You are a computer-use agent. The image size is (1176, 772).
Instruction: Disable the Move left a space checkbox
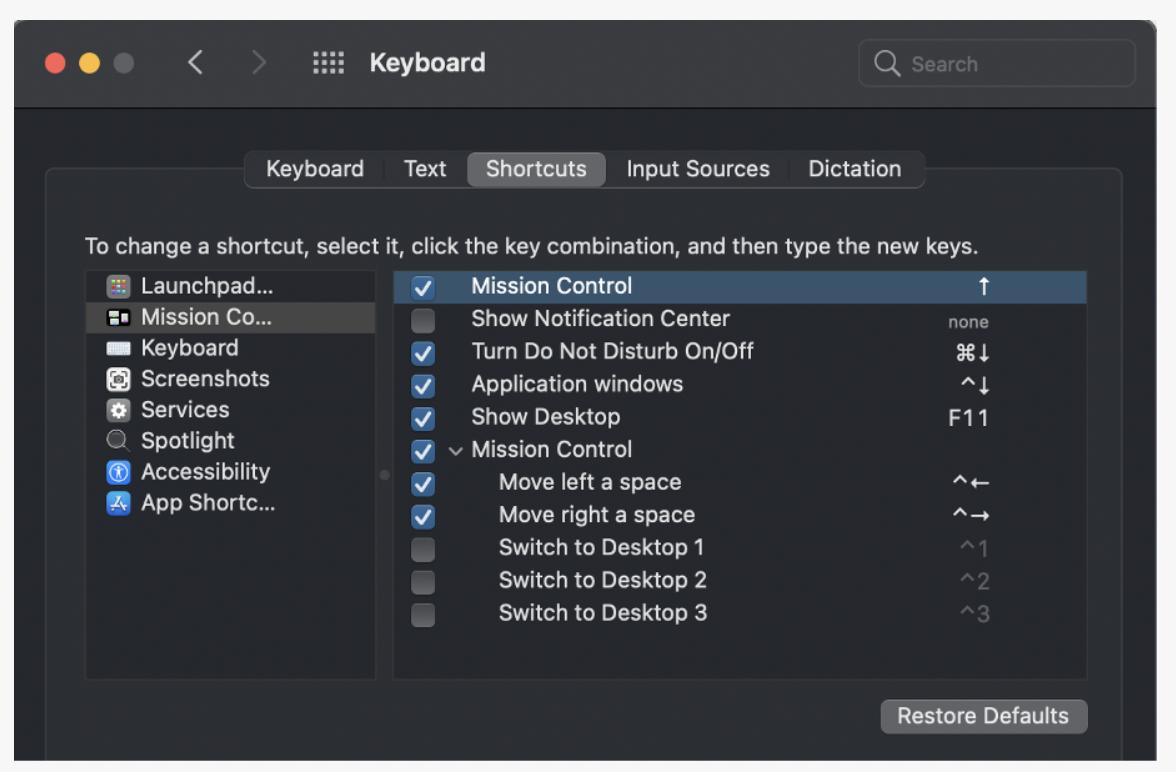pos(423,484)
